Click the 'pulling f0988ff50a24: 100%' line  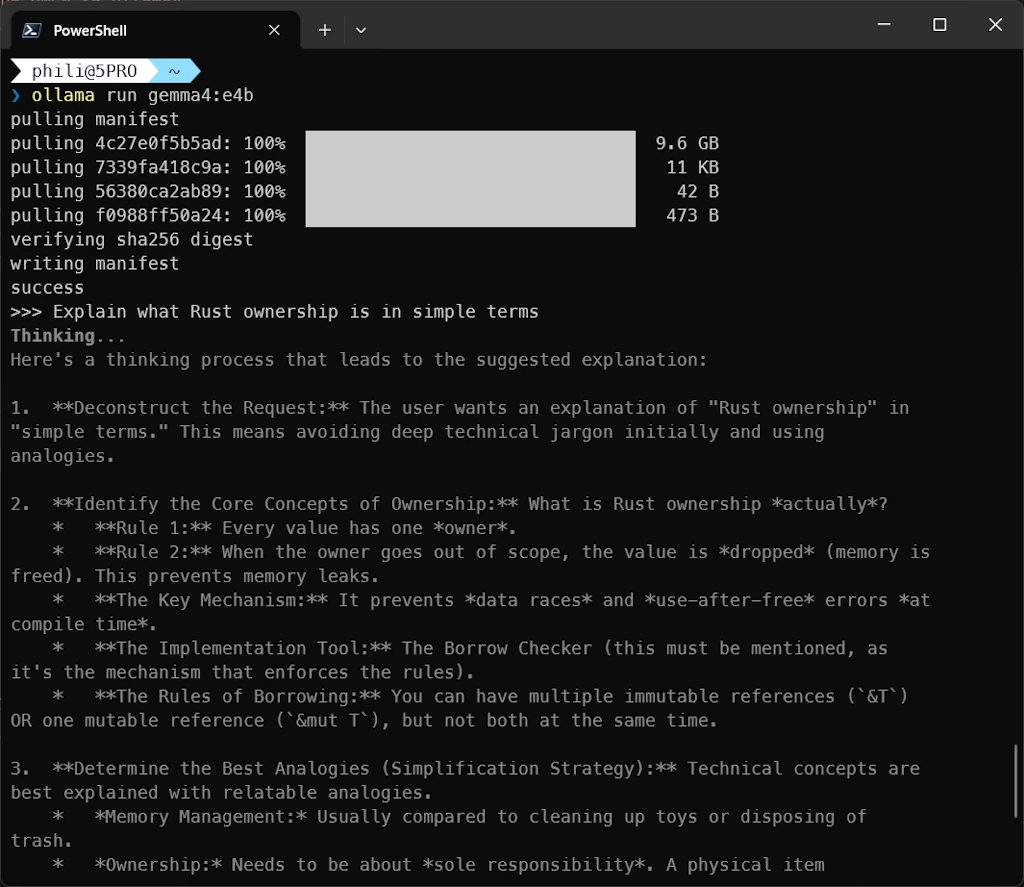(148, 216)
